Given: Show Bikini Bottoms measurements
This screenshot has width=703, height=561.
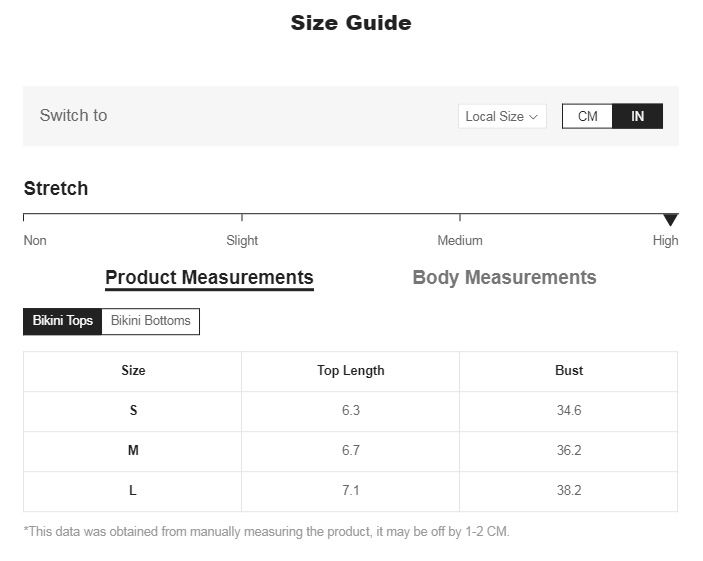Looking at the screenshot, I should click(150, 321).
